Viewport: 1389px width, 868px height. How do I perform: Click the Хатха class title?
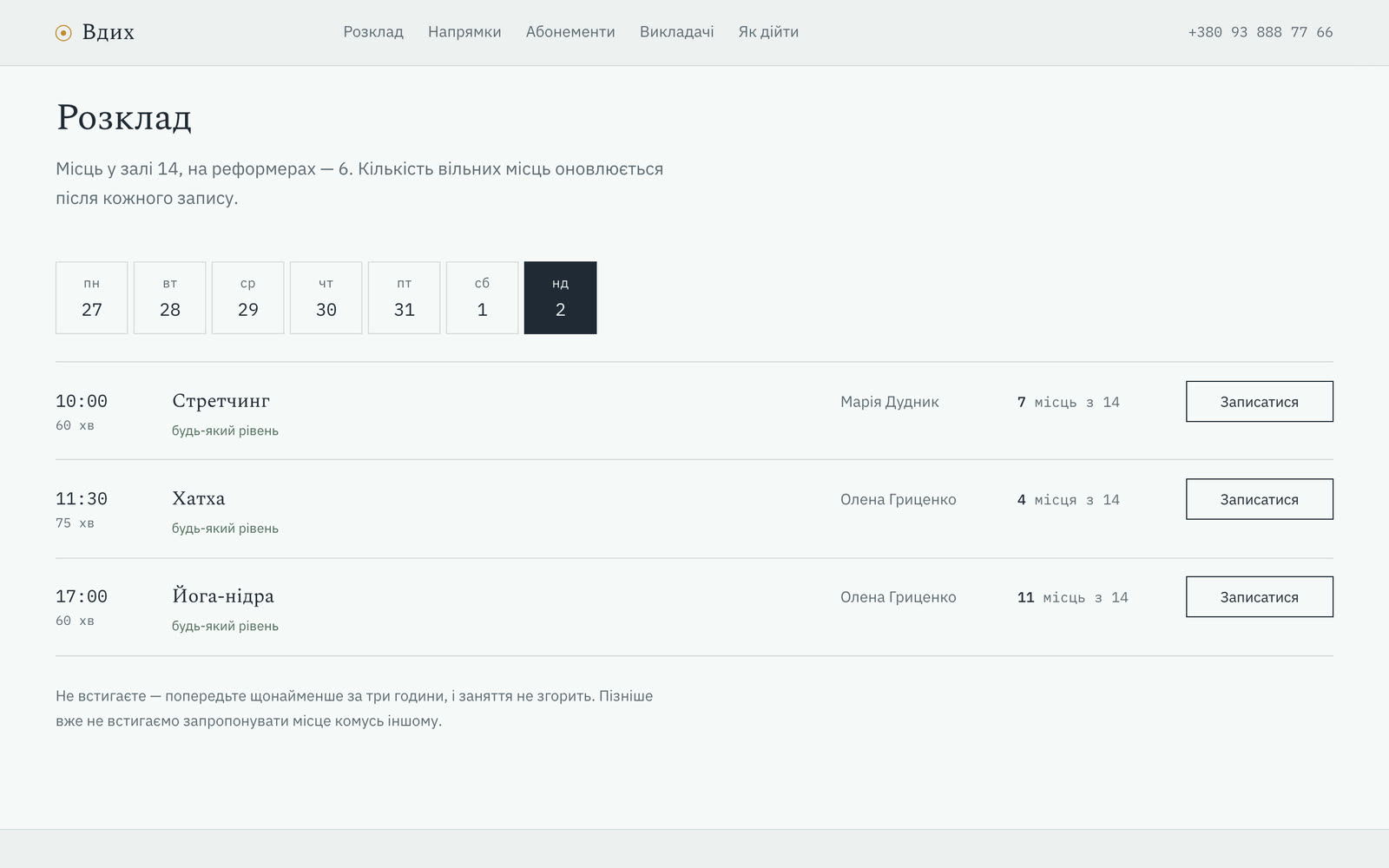pyautogui.click(x=199, y=498)
